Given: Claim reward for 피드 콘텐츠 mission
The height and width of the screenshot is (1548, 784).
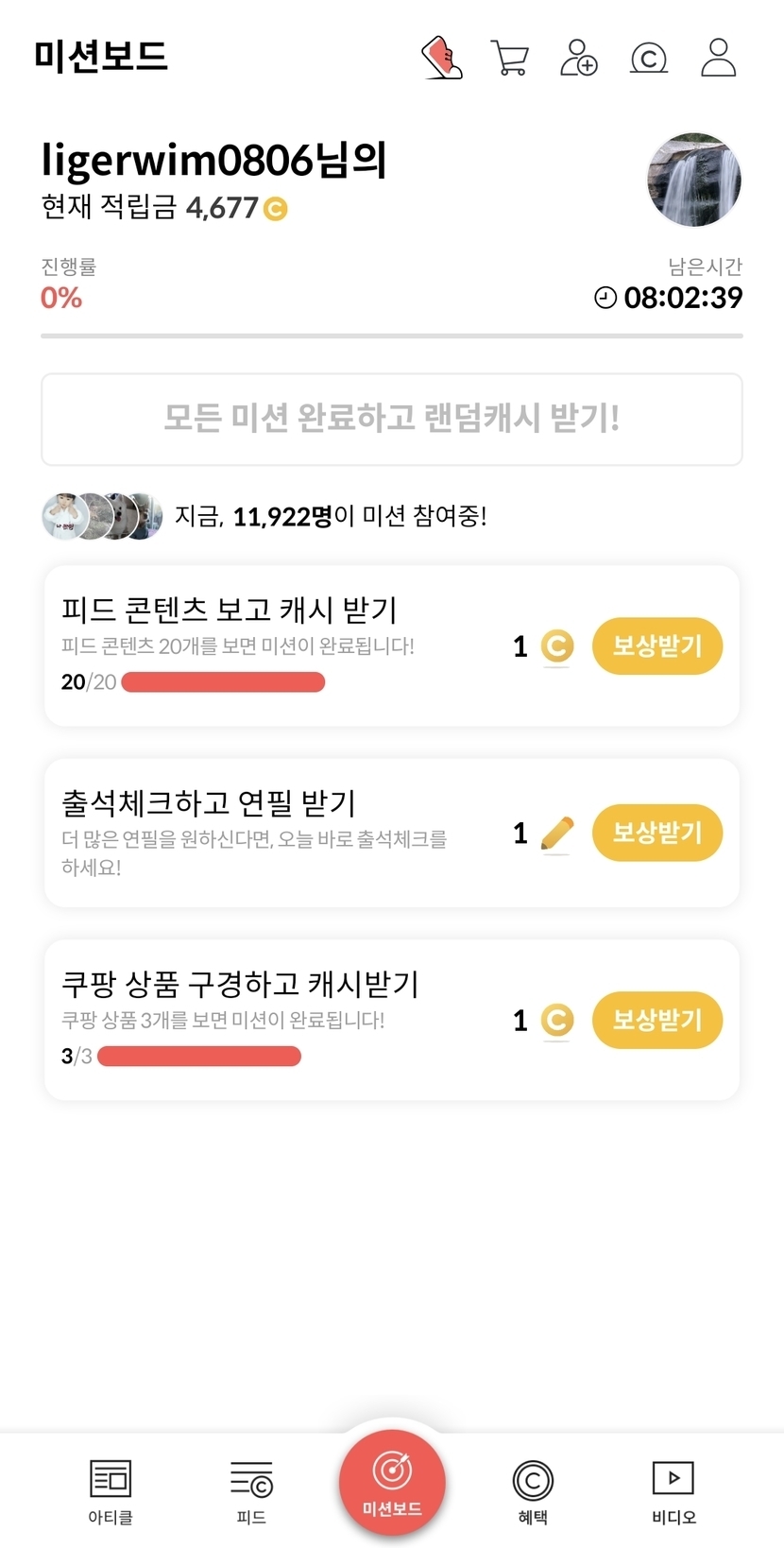Looking at the screenshot, I should (x=656, y=646).
